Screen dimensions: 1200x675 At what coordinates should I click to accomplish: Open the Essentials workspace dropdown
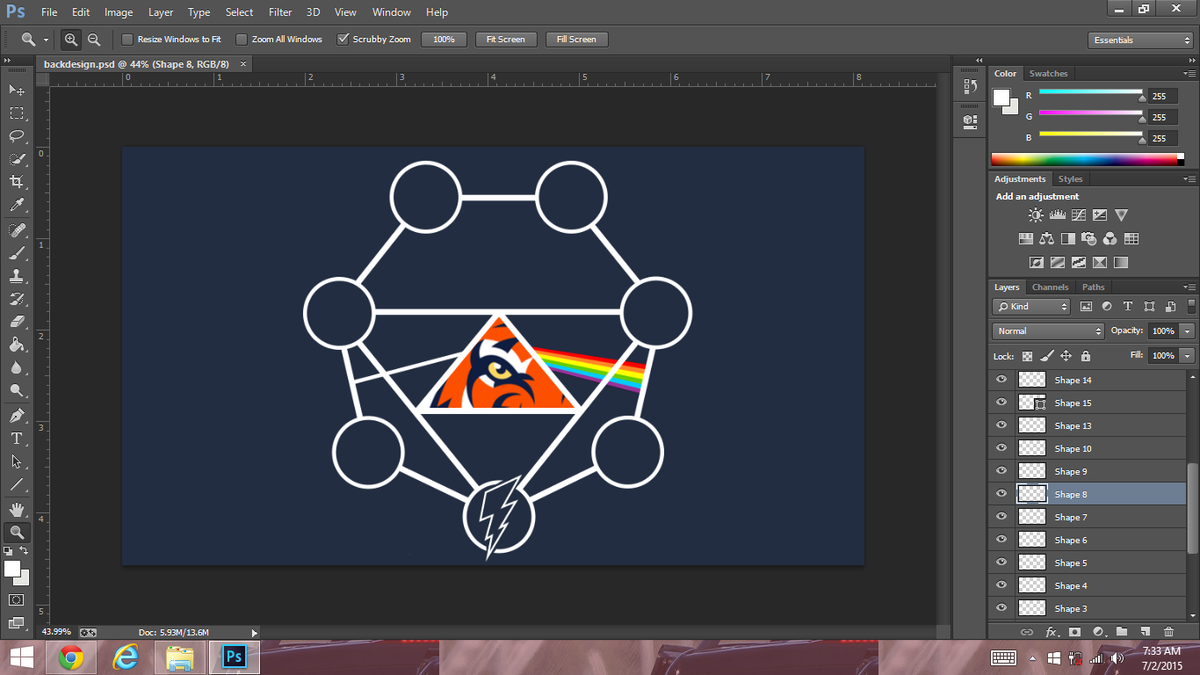[1140, 40]
